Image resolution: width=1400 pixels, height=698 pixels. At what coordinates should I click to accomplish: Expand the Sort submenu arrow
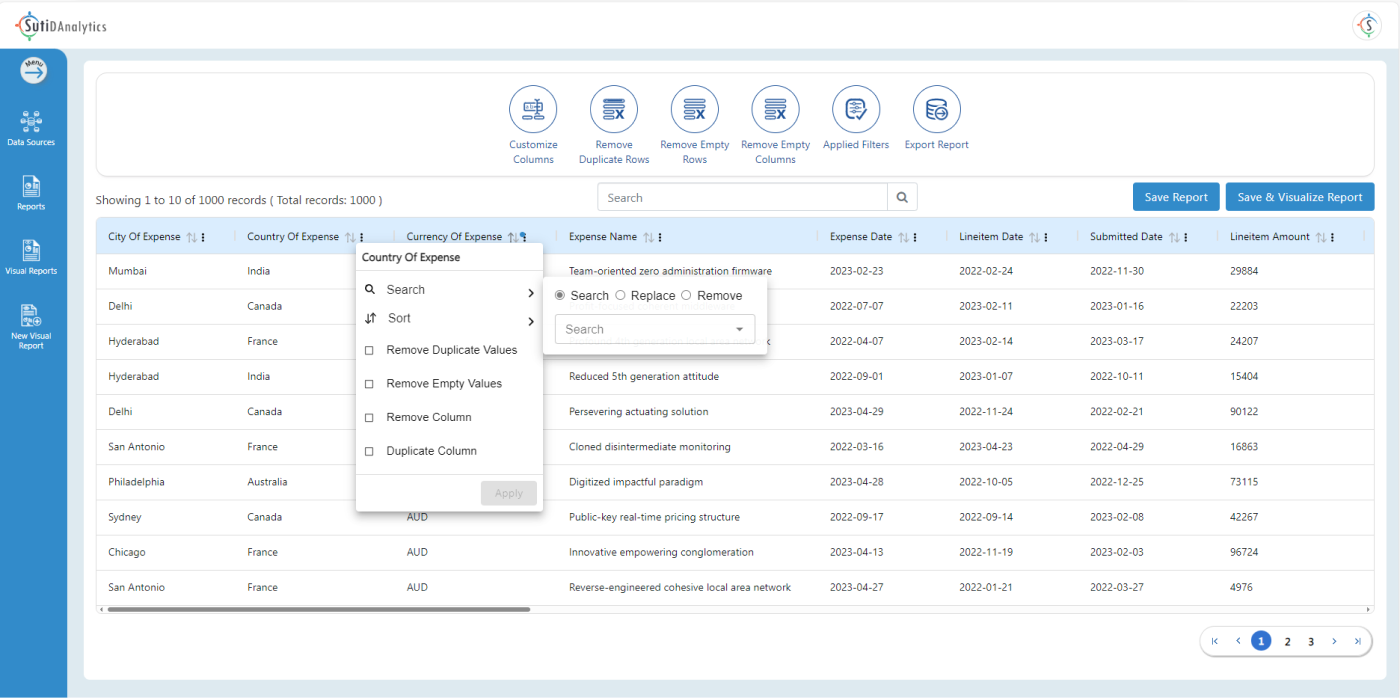tap(530, 321)
